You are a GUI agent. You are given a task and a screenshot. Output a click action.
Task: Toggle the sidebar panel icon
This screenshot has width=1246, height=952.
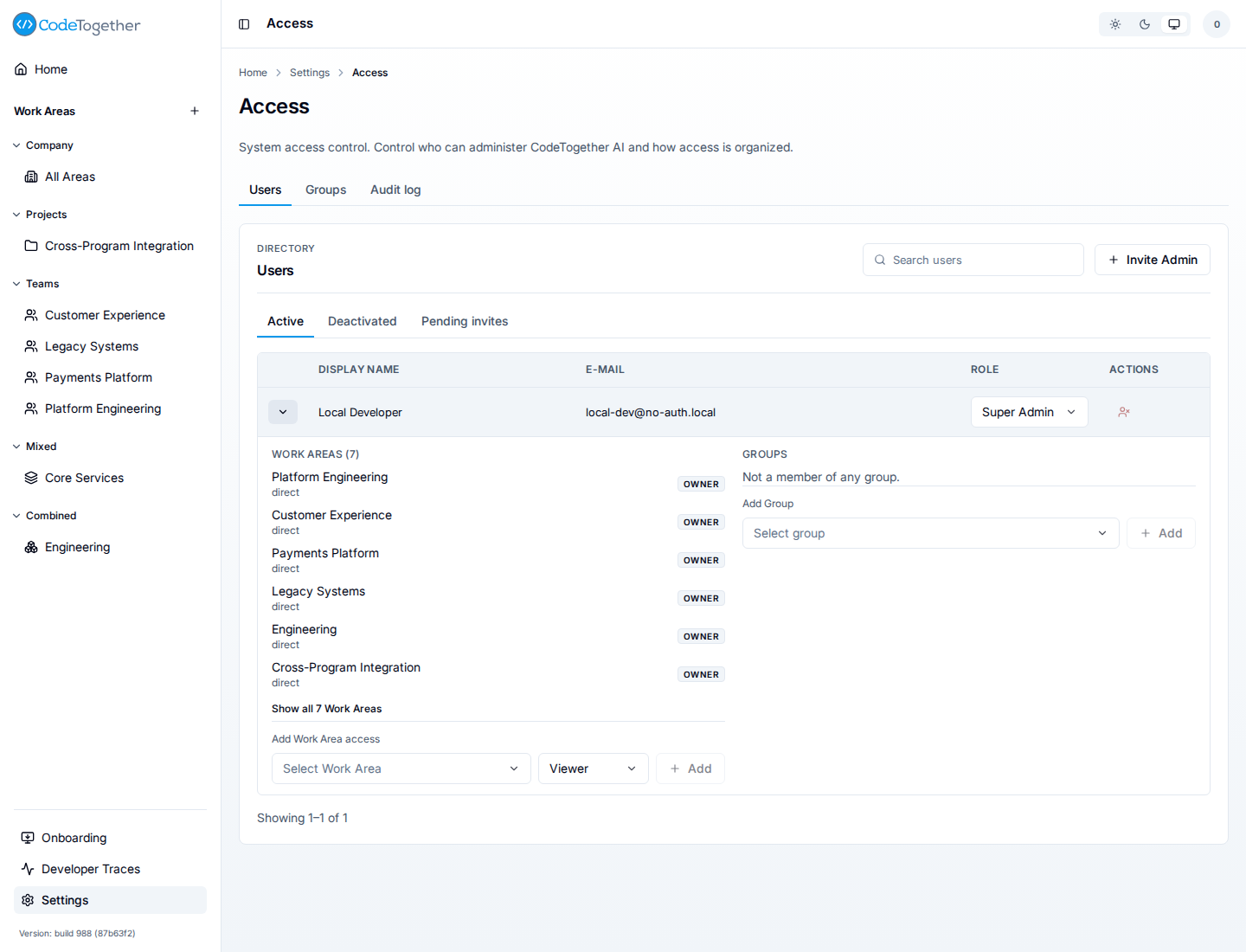244,24
